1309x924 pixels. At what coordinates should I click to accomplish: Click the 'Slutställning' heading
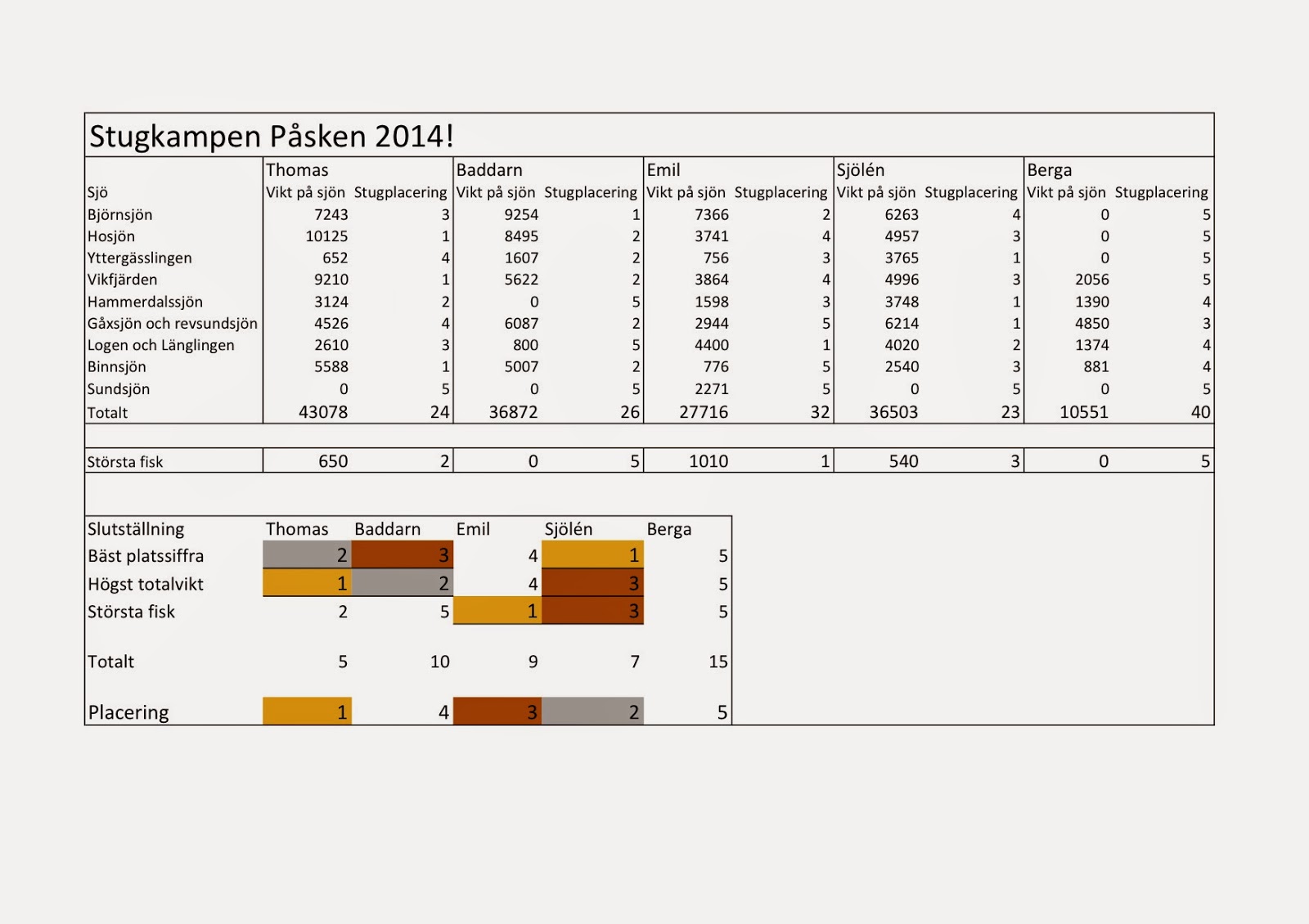(x=137, y=529)
